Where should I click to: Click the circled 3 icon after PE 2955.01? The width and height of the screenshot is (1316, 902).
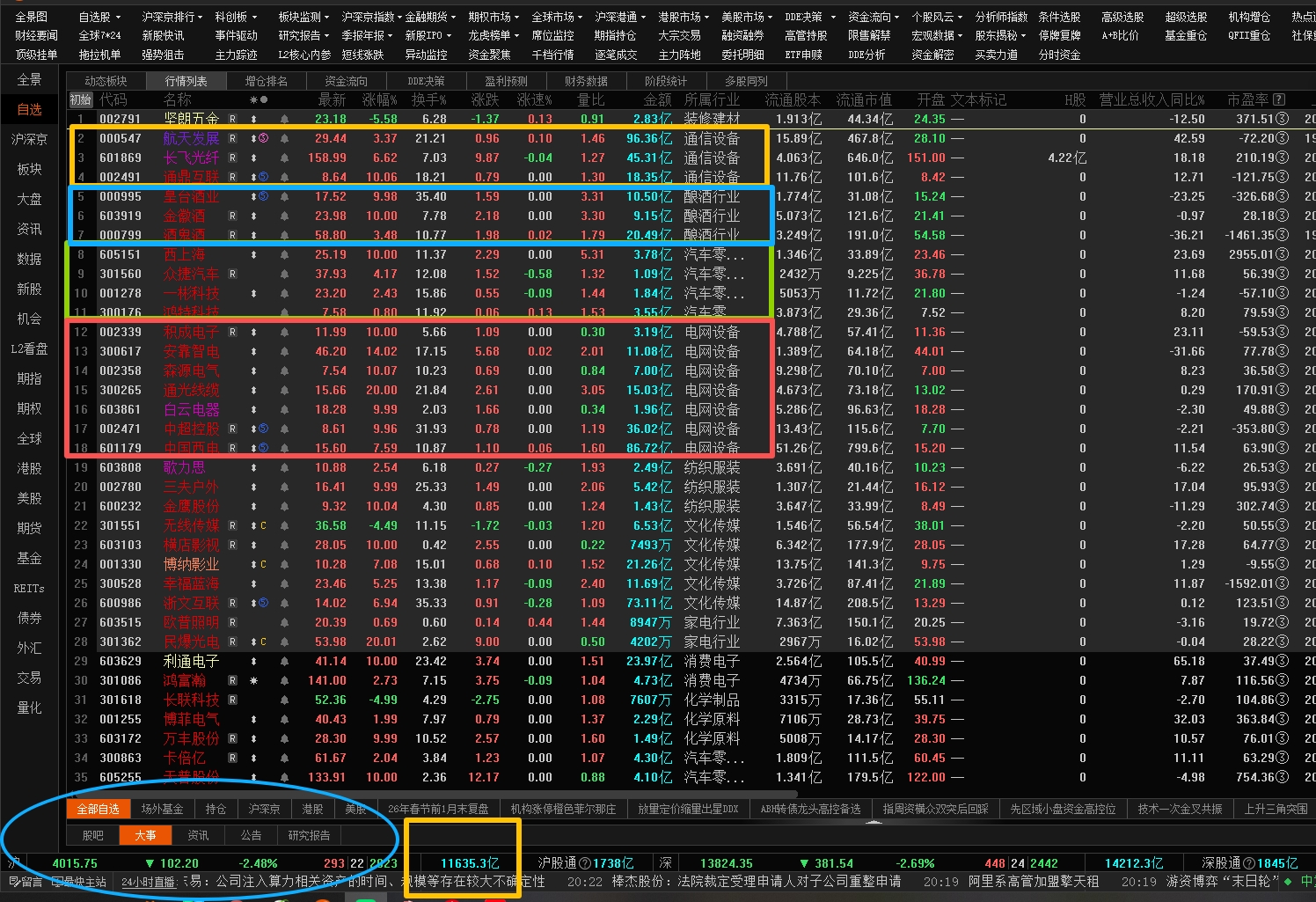pyautogui.click(x=1282, y=254)
